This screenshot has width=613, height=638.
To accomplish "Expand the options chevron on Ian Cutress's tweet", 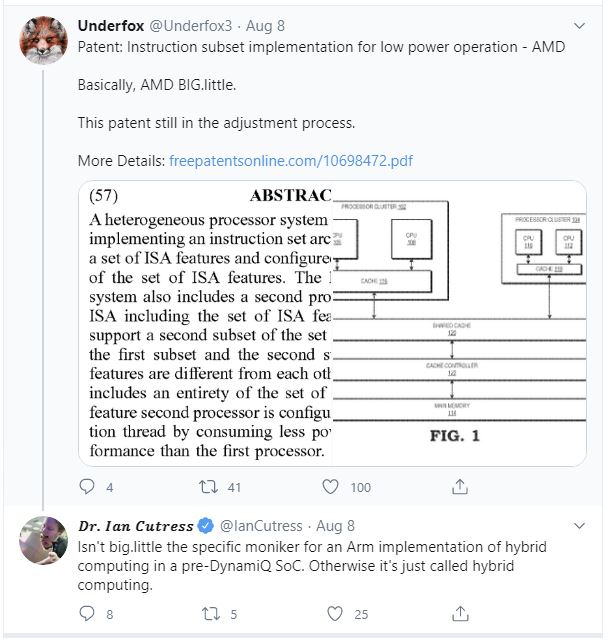I will (x=579, y=525).
